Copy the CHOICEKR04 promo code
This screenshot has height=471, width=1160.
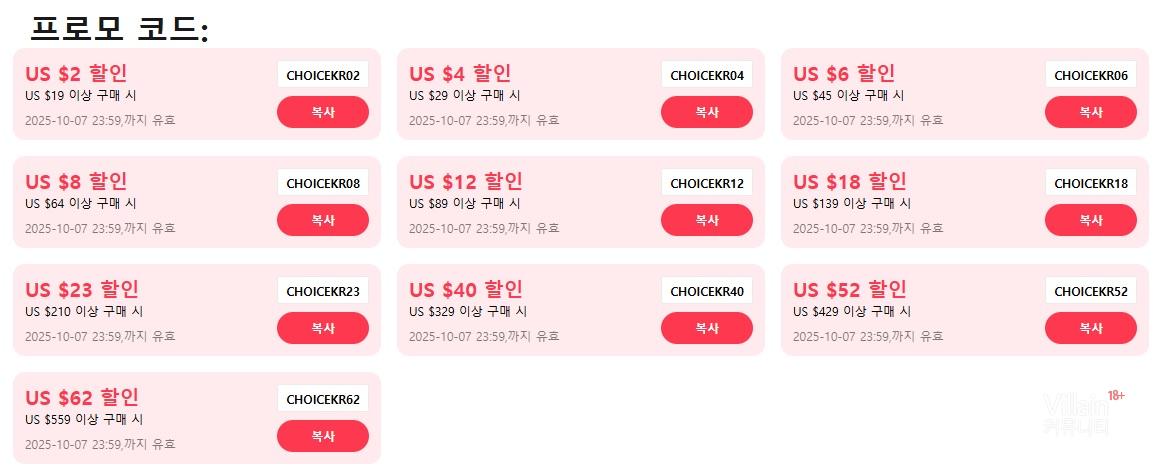pyautogui.click(x=706, y=112)
